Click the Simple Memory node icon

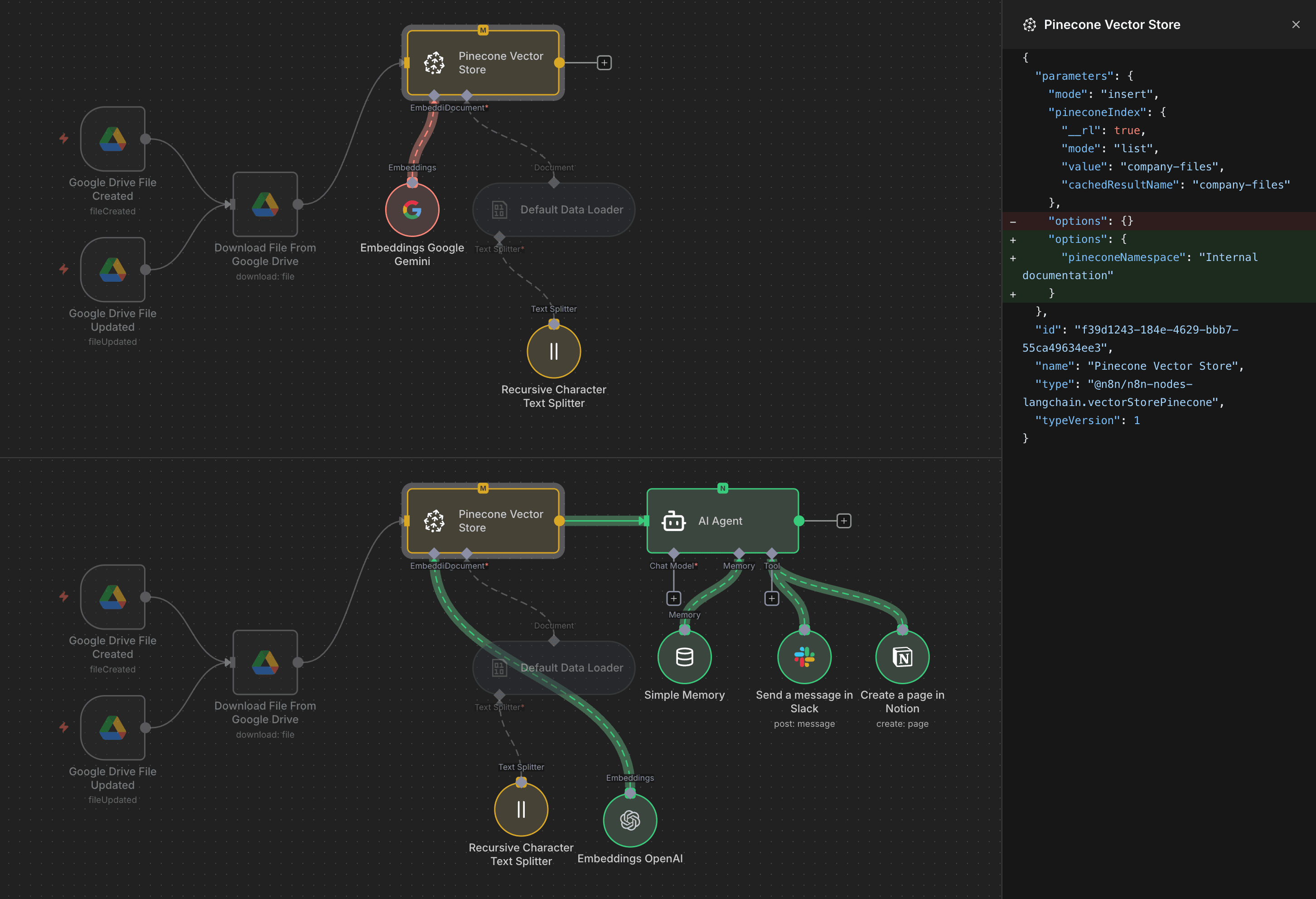point(684,657)
